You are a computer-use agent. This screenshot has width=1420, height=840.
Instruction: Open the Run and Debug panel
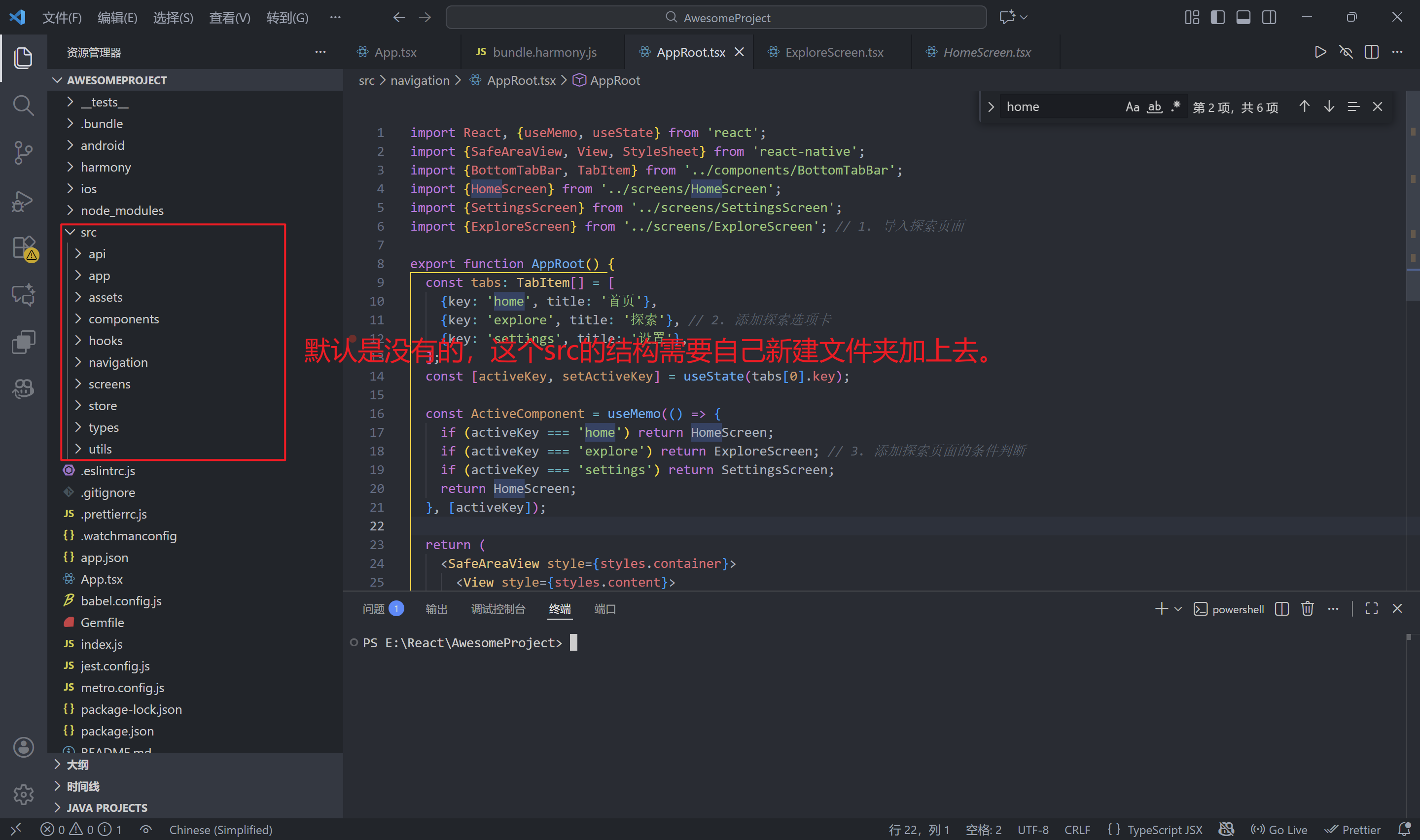point(23,200)
